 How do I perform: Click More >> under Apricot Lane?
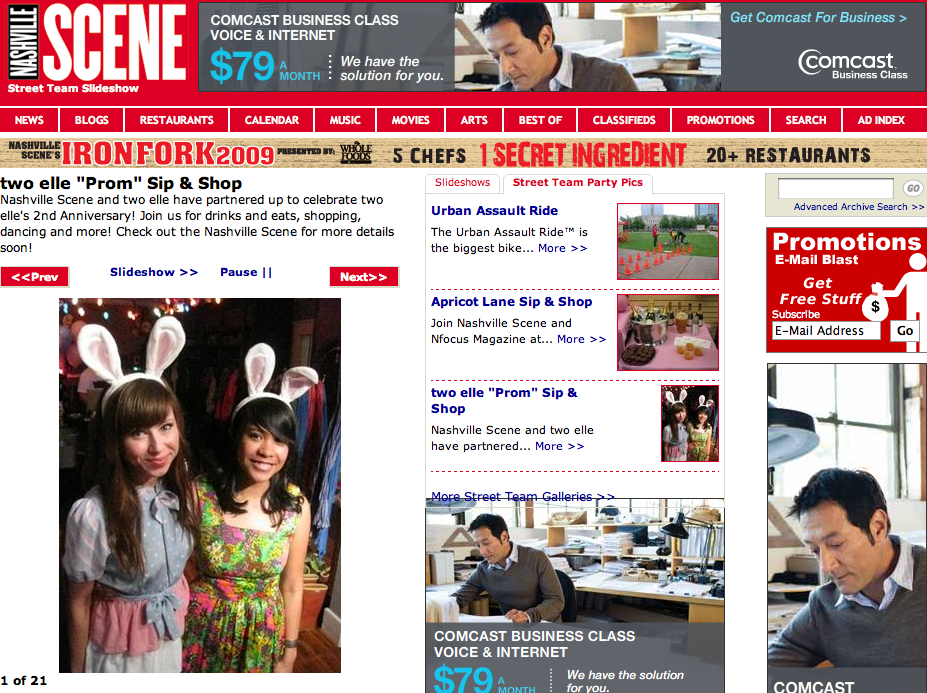pyautogui.click(x=581, y=339)
